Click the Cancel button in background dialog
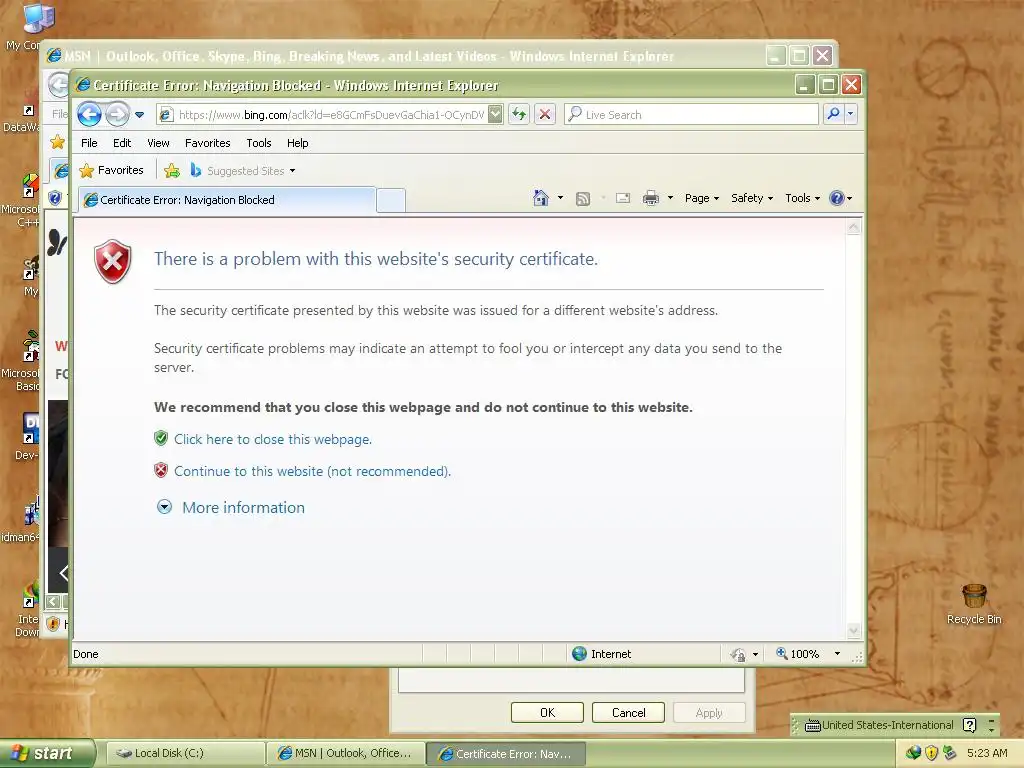 (x=628, y=712)
